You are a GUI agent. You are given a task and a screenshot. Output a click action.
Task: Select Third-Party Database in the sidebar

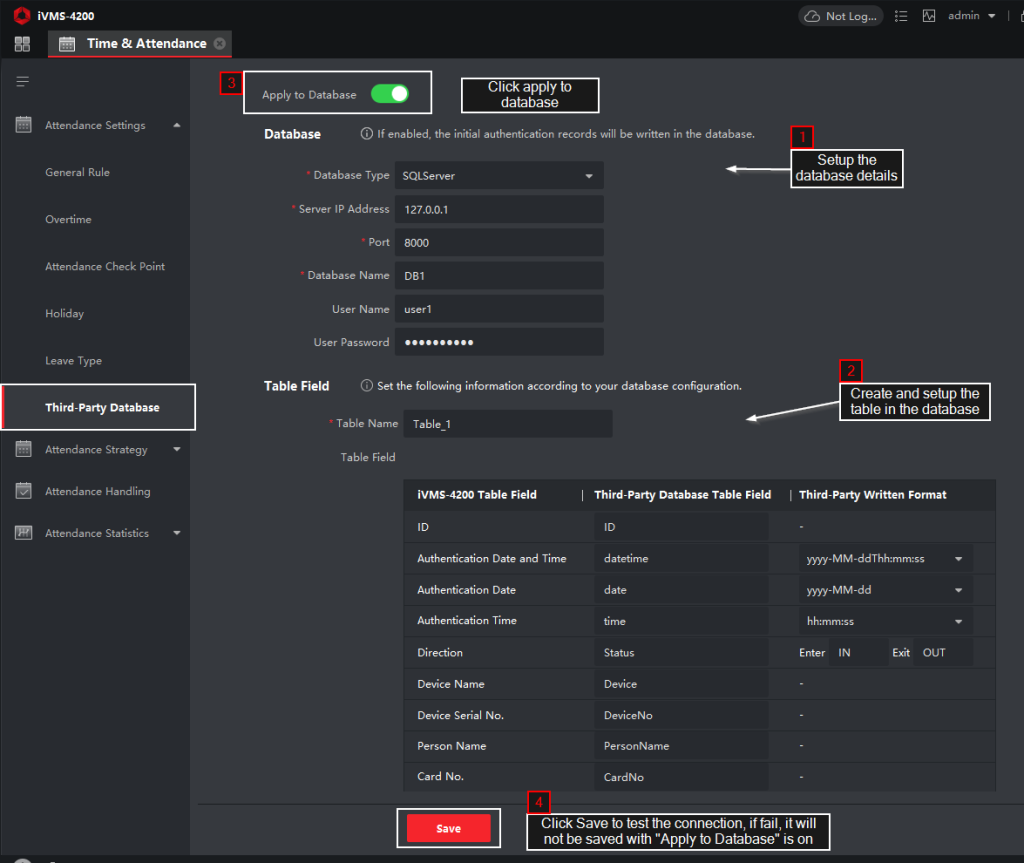click(98, 407)
